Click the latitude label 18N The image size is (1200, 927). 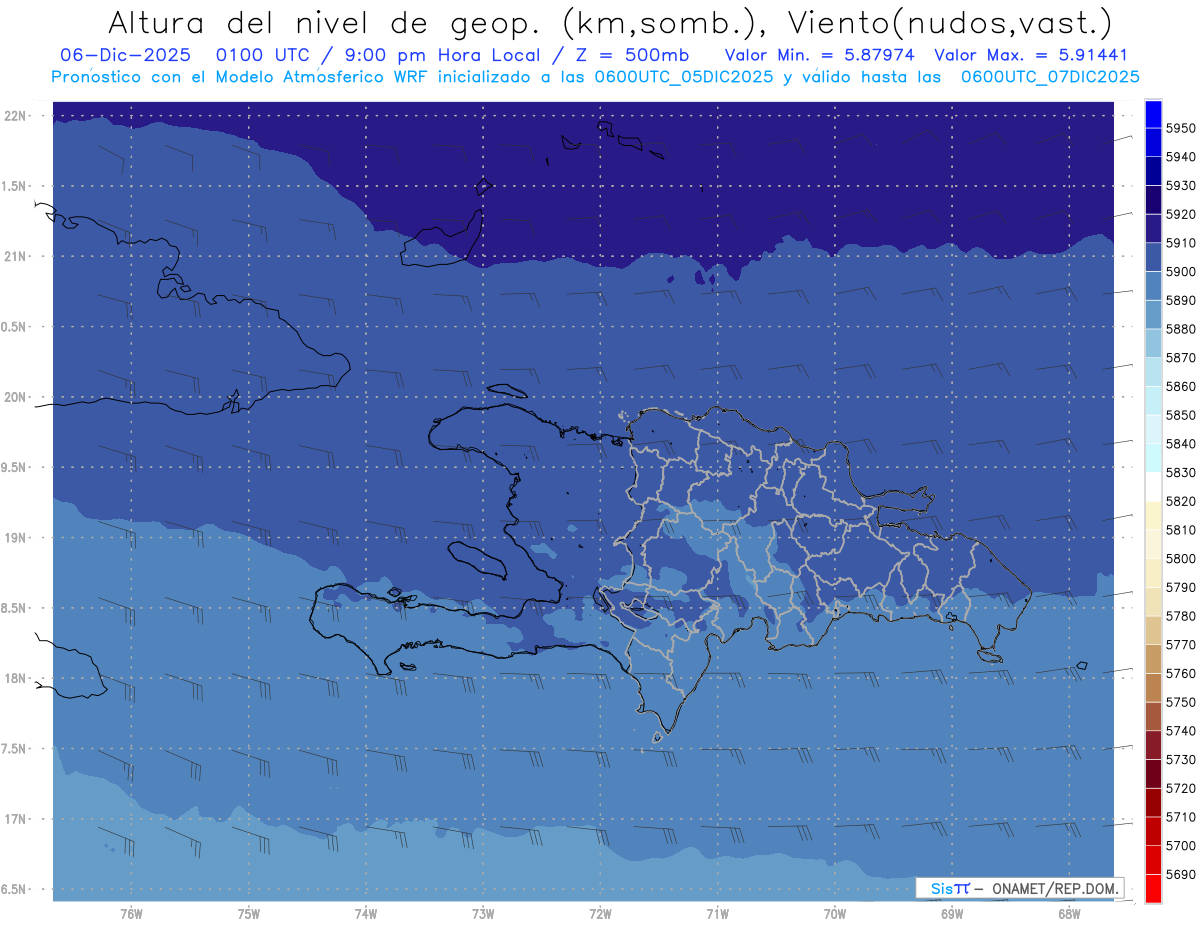(x=17, y=679)
